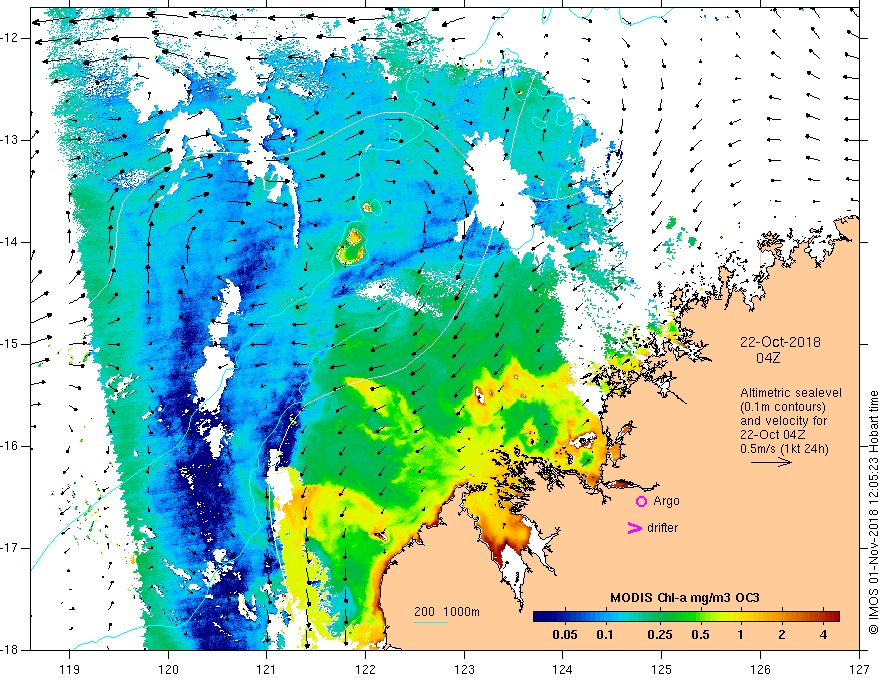Click latitude label '-17'
Viewport: 880px width, 680px height.
(x=11, y=548)
